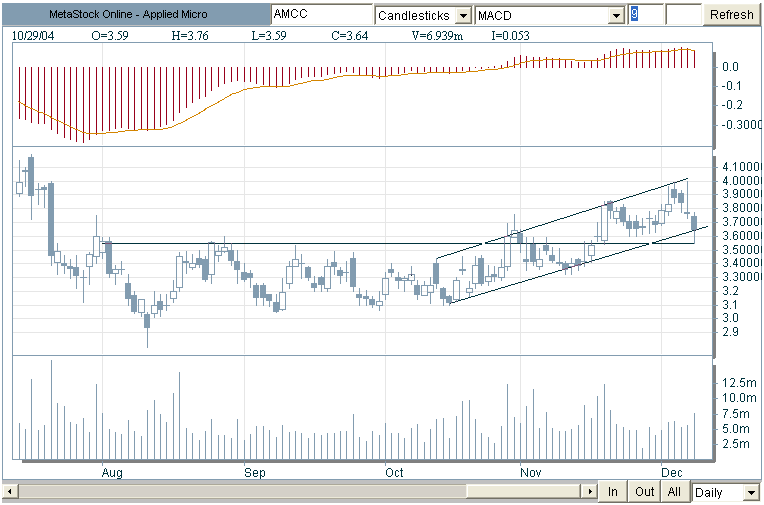764x505 pixels.
Task: Click the indicator value I=0.053
Action: pyautogui.click(x=510, y=36)
